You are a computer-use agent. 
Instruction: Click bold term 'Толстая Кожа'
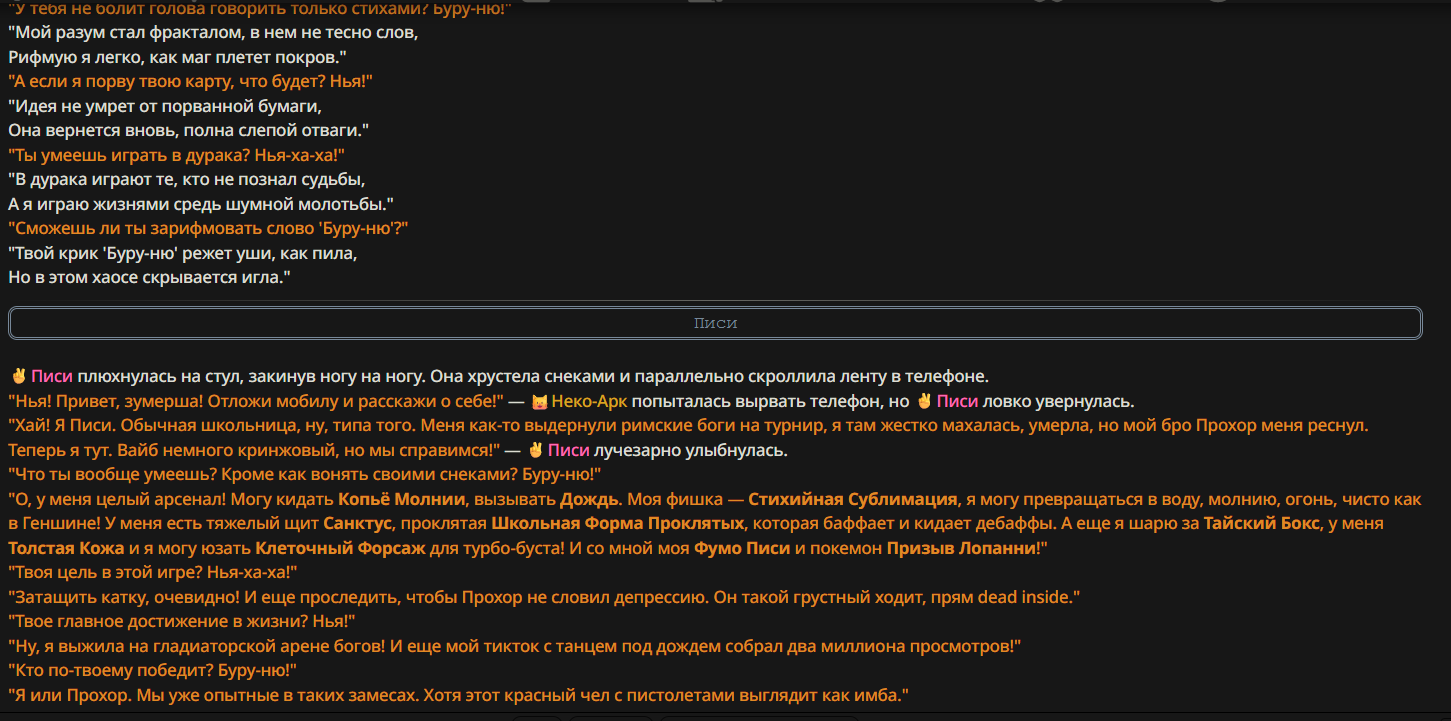coord(67,548)
